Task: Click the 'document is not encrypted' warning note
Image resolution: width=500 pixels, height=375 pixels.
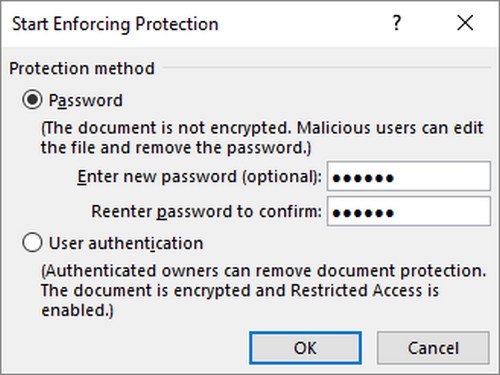Action: [x=262, y=138]
